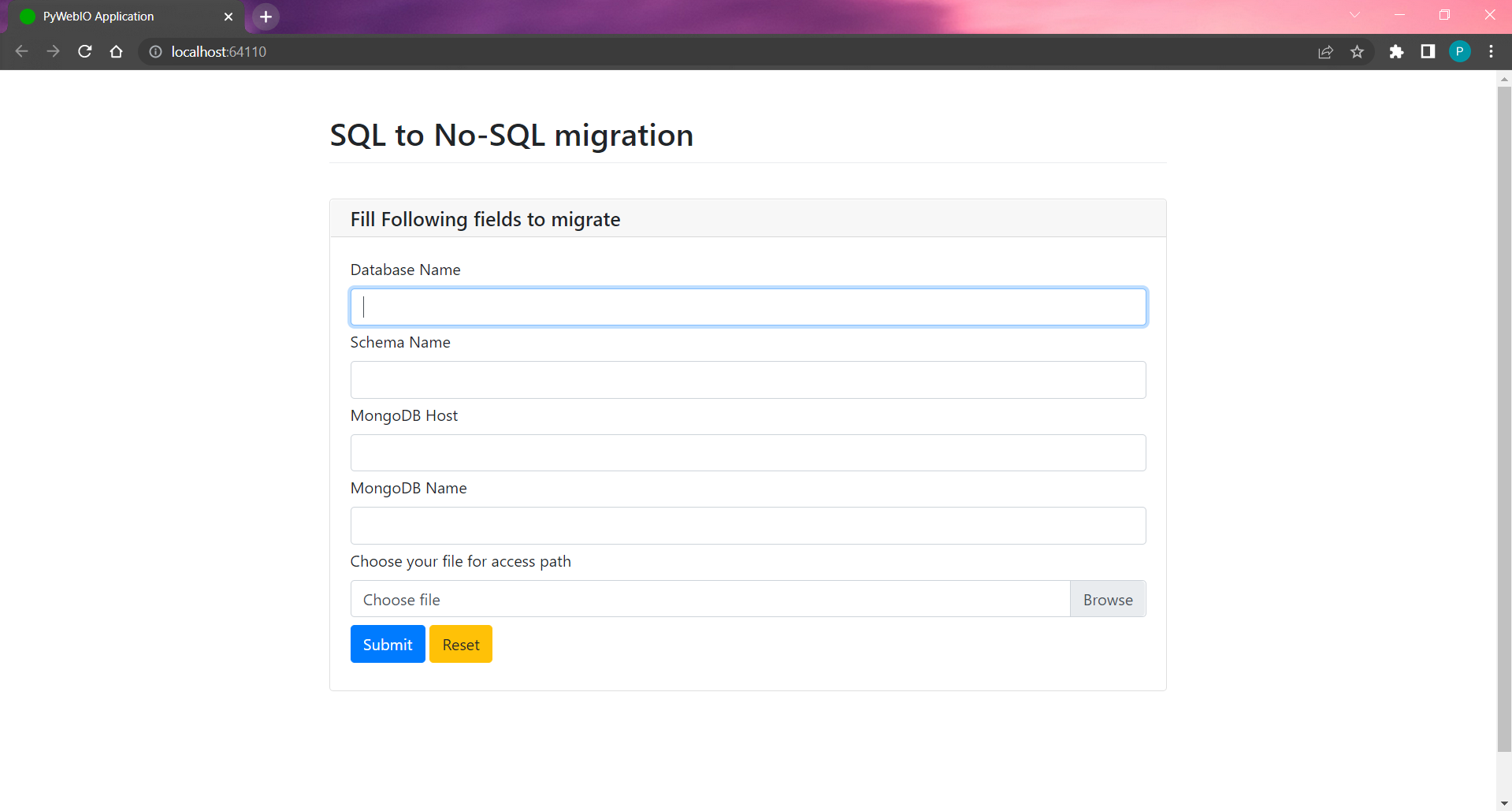The image size is (1512, 811).
Task: Click the window controls chevron
Action: tap(1354, 14)
